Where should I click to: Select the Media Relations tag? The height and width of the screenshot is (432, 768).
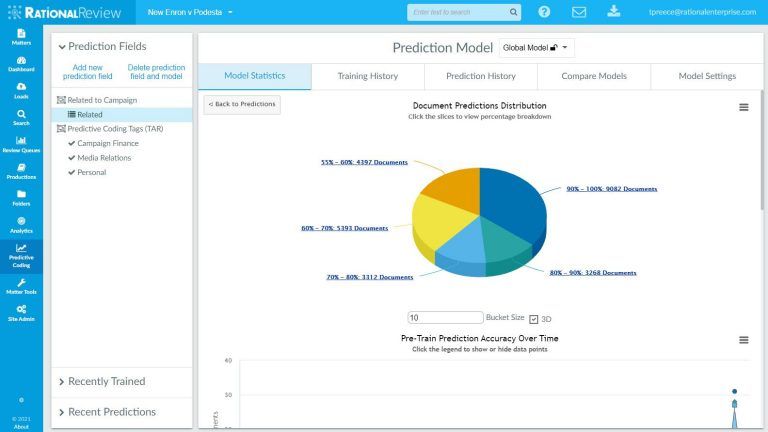[x=104, y=158]
